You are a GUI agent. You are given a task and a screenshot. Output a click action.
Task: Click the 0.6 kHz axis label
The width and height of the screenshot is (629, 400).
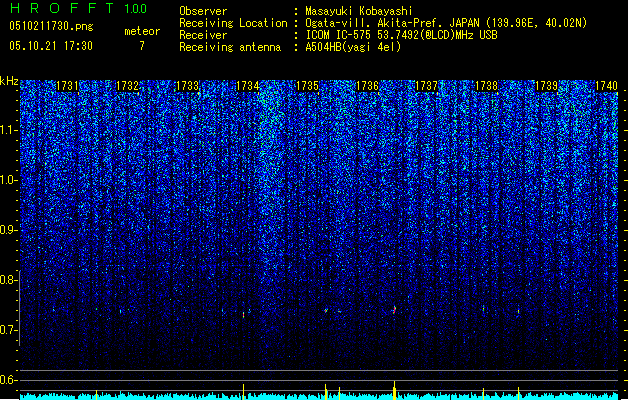click(9, 380)
